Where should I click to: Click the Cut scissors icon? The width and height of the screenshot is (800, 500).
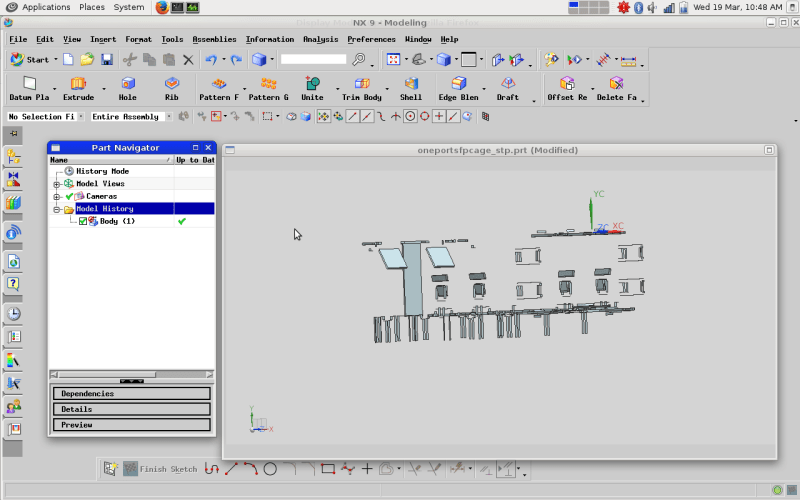(x=130, y=60)
